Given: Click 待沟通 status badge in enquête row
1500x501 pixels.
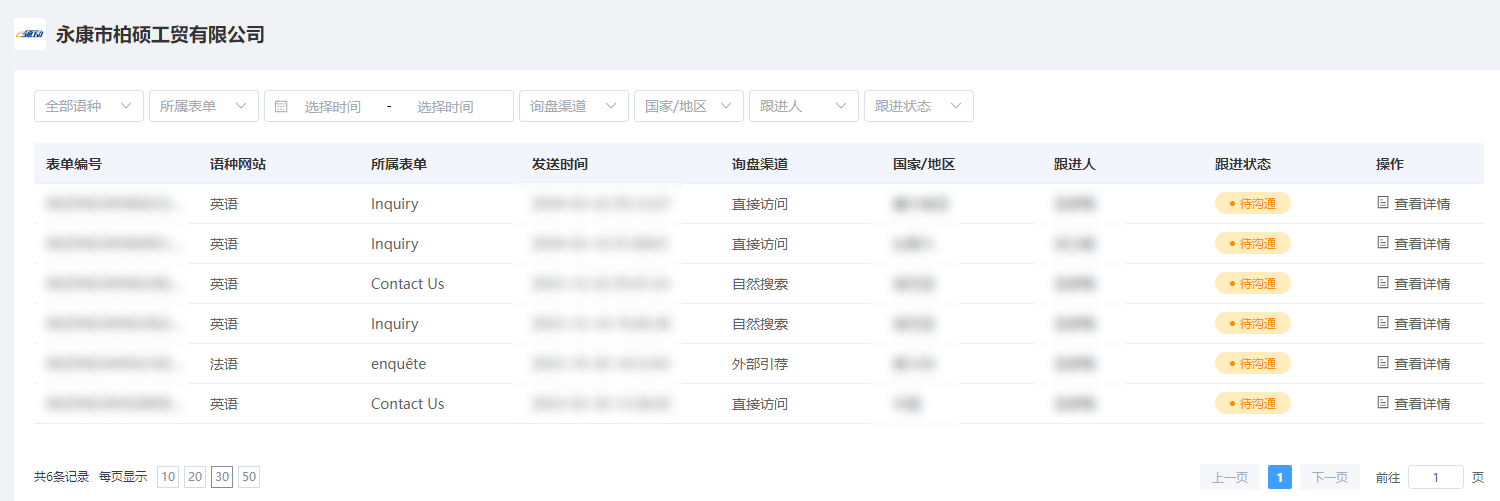Looking at the screenshot, I should 1253,363.
